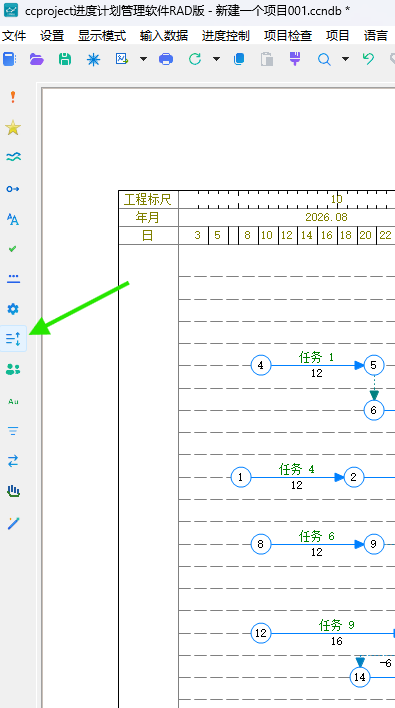395x708 pixels.
Task: Click the 任务 6 task label
Action: pyautogui.click(x=316, y=536)
